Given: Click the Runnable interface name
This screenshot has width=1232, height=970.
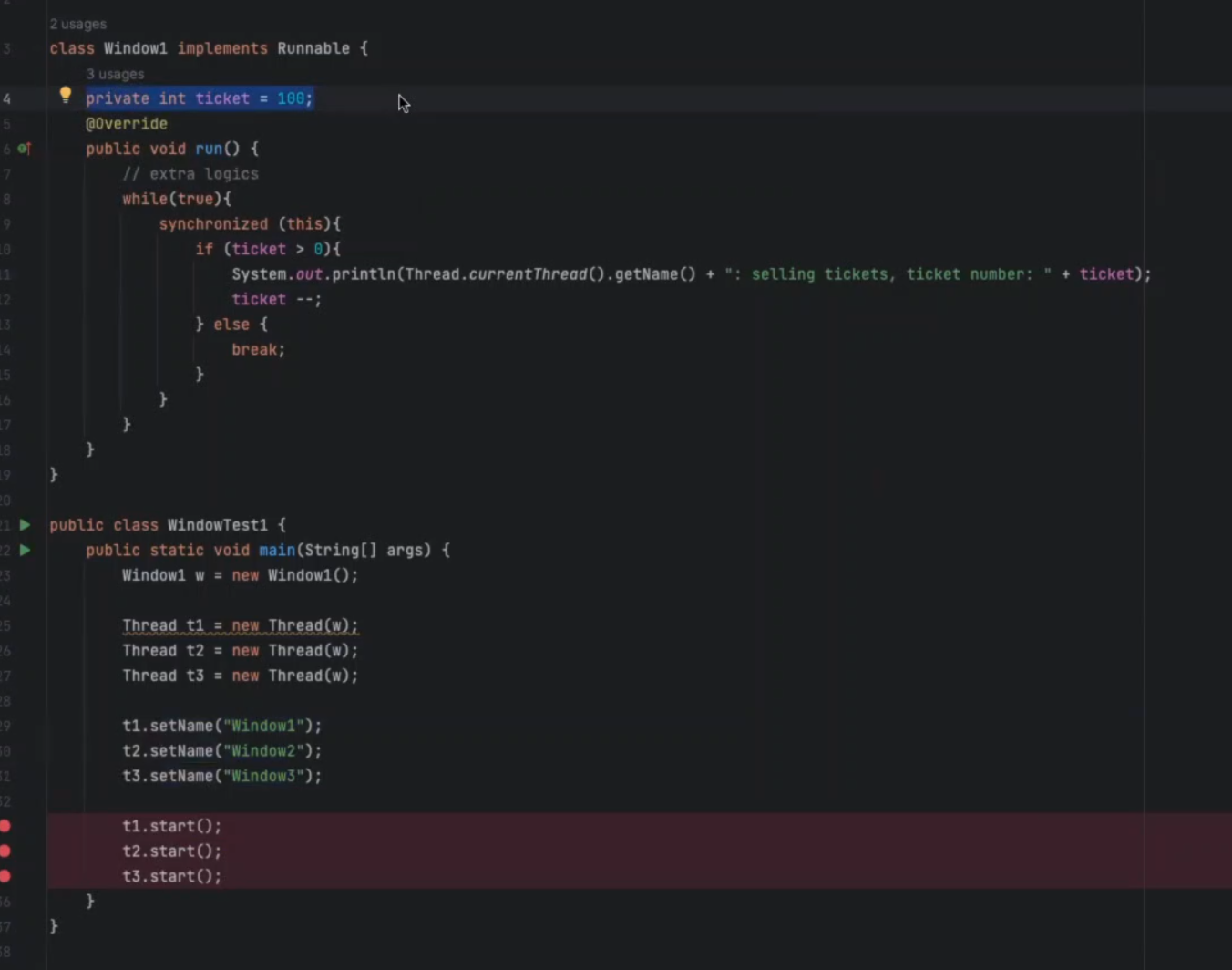Looking at the screenshot, I should tap(313, 48).
